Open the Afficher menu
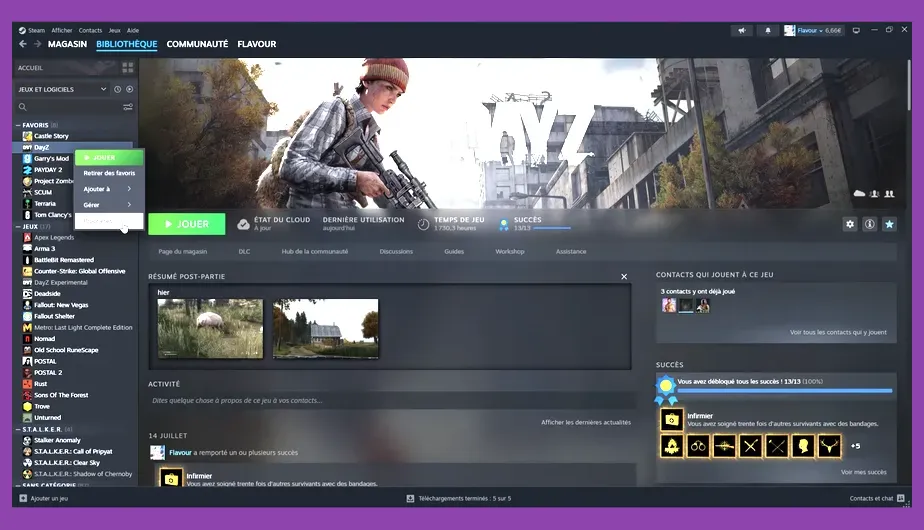Screen dimensions: 924x530 click(62, 31)
